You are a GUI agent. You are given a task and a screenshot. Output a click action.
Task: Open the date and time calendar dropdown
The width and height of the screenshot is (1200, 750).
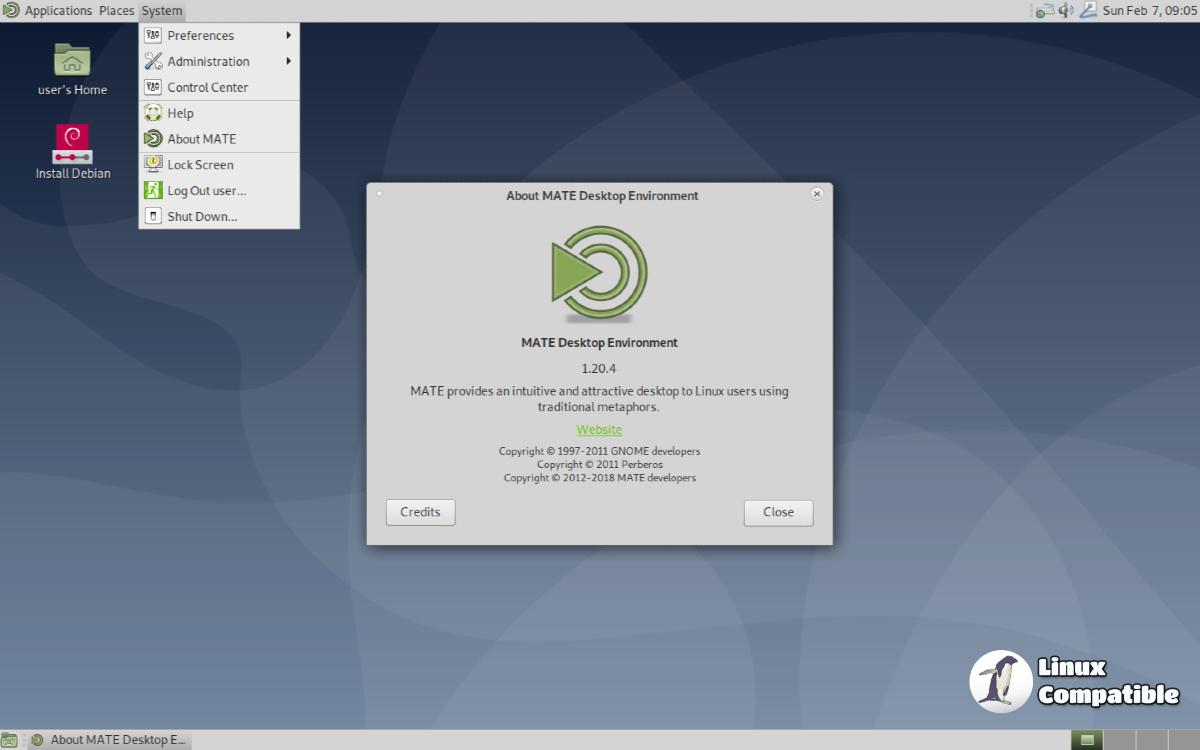pyautogui.click(x=1149, y=10)
